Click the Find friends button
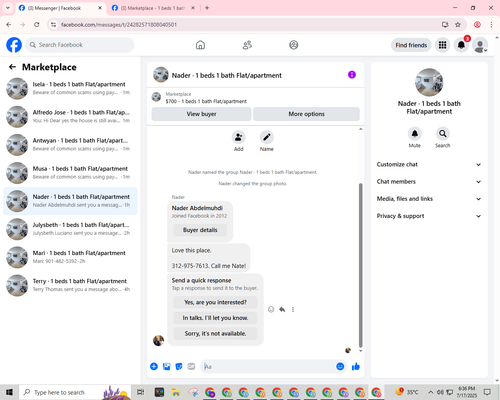This screenshot has width=500, height=400. point(411,45)
